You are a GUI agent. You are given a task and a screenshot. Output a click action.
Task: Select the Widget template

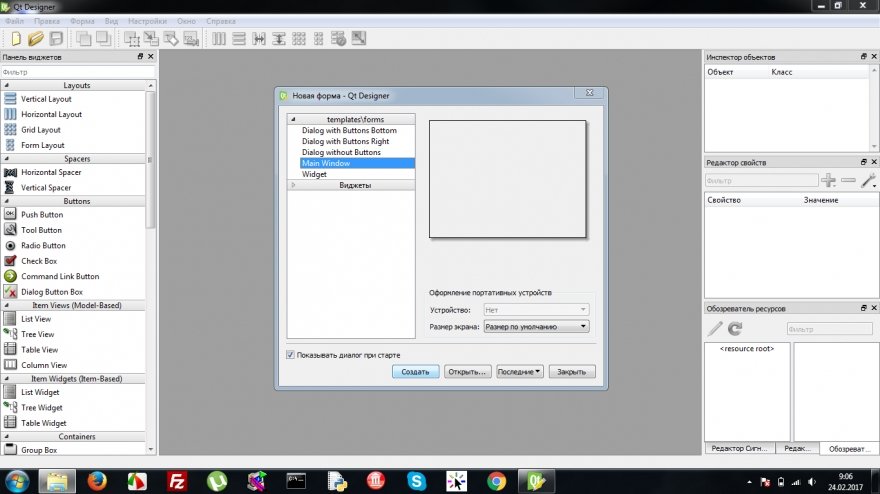click(314, 174)
